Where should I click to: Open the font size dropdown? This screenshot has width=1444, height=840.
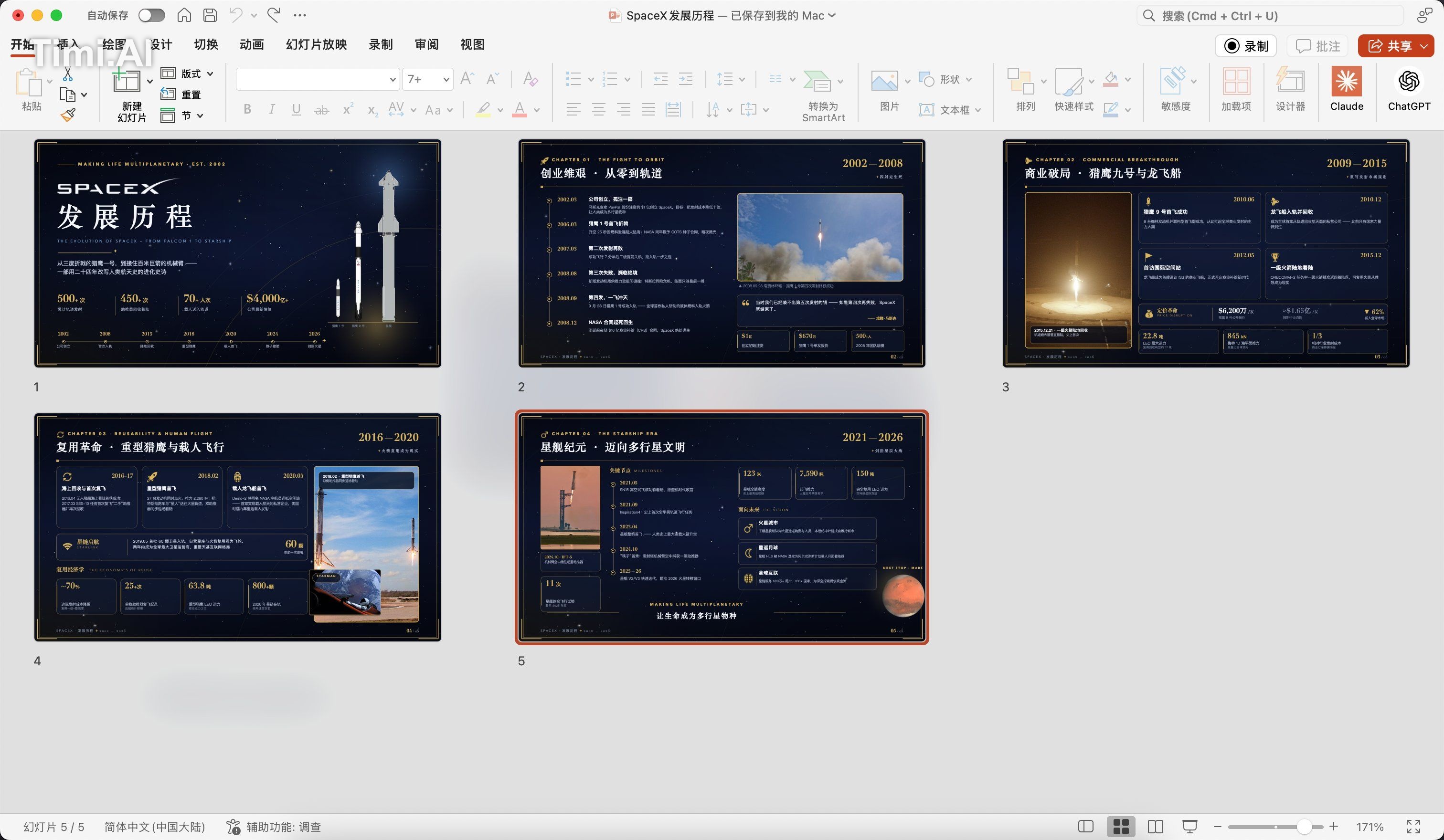pyautogui.click(x=446, y=79)
